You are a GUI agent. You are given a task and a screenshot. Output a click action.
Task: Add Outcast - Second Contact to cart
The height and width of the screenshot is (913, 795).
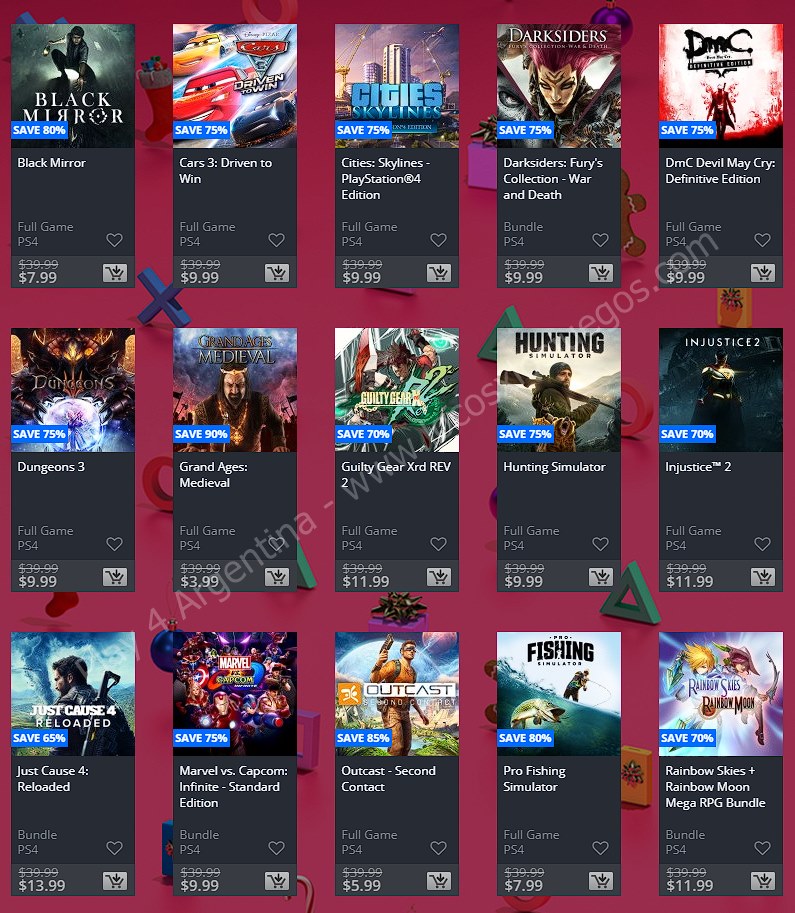point(439,880)
